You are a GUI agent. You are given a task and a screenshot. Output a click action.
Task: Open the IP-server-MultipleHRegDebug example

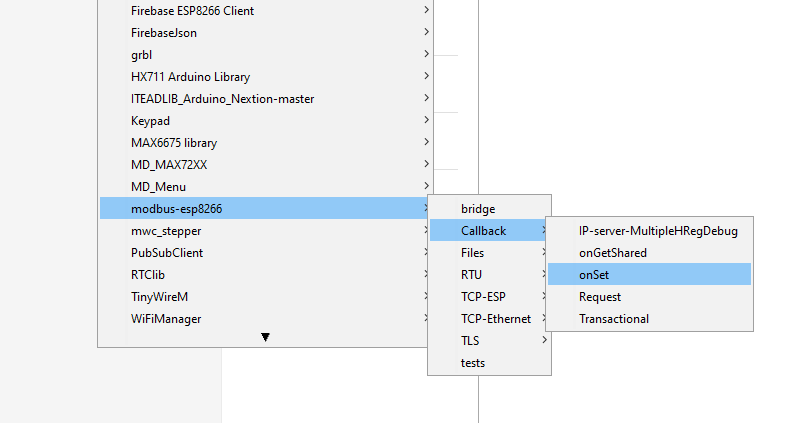(x=649, y=231)
